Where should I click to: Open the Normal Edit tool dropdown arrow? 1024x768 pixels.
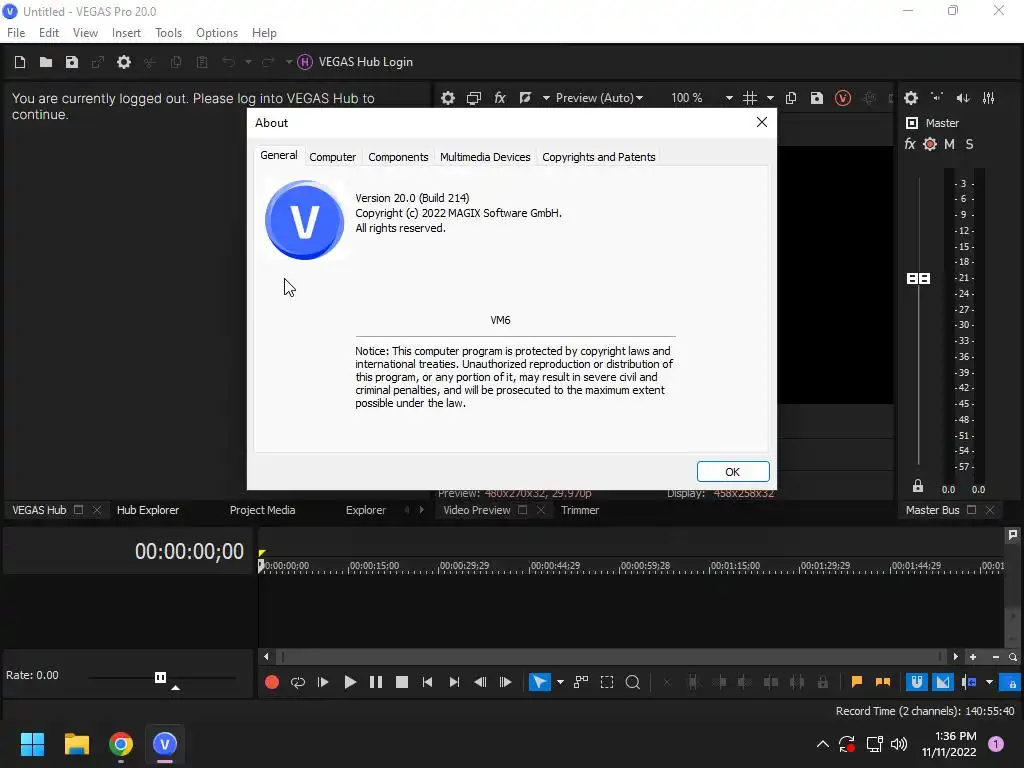click(560, 682)
